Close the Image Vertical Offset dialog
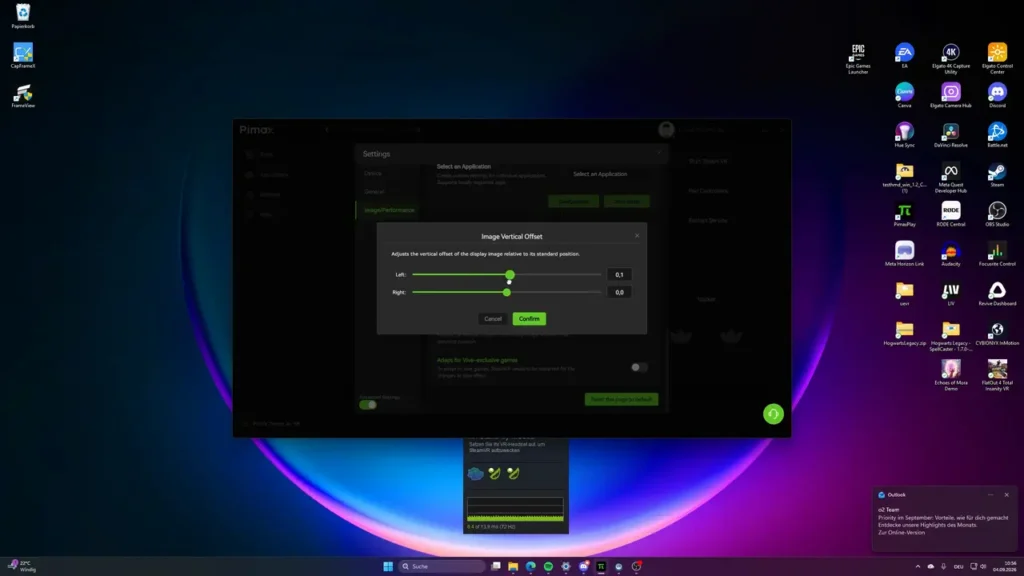This screenshot has width=1024, height=576. pos(637,236)
